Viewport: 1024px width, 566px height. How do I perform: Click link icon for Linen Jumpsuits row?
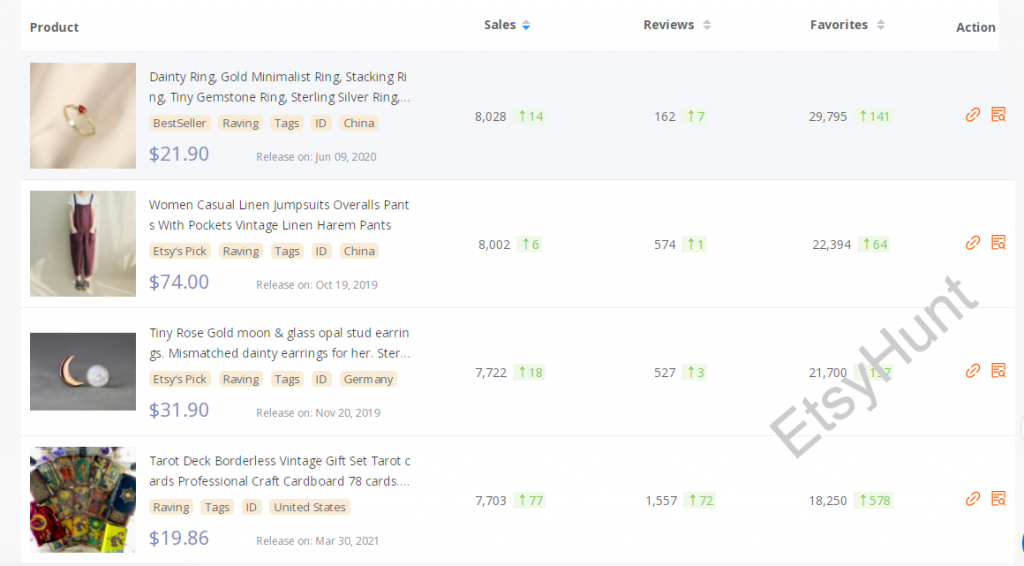click(x=972, y=243)
